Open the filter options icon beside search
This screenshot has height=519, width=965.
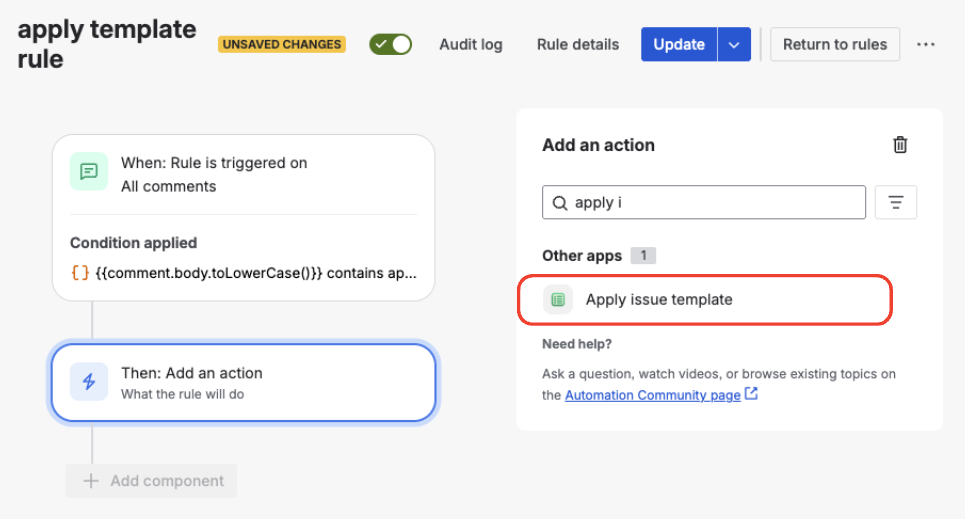(896, 202)
